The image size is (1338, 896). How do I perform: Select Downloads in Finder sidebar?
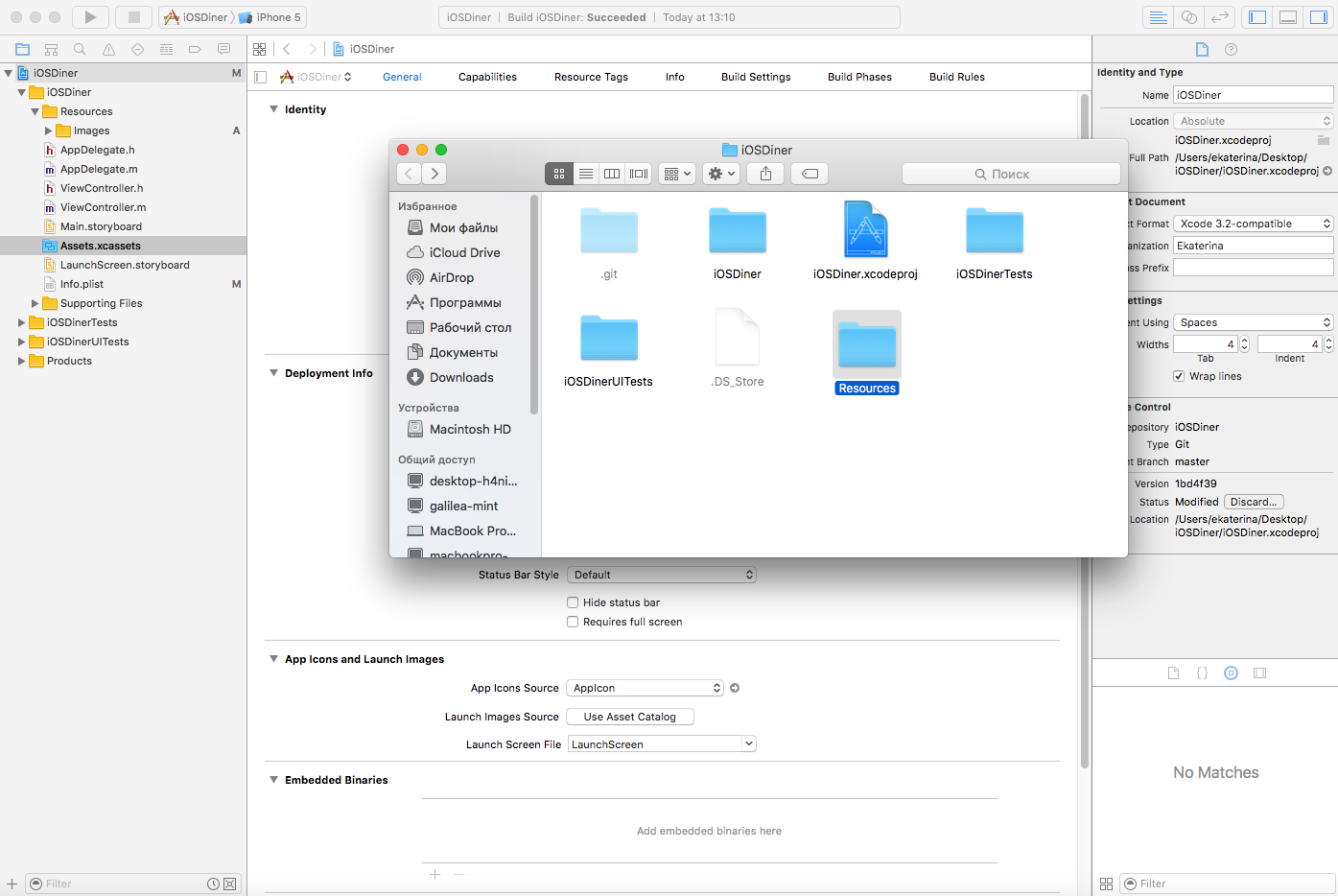click(461, 377)
